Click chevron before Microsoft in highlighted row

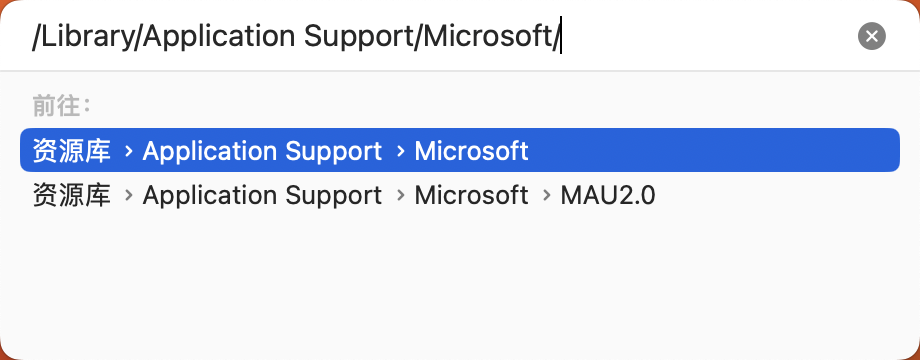pyautogui.click(x=401, y=151)
